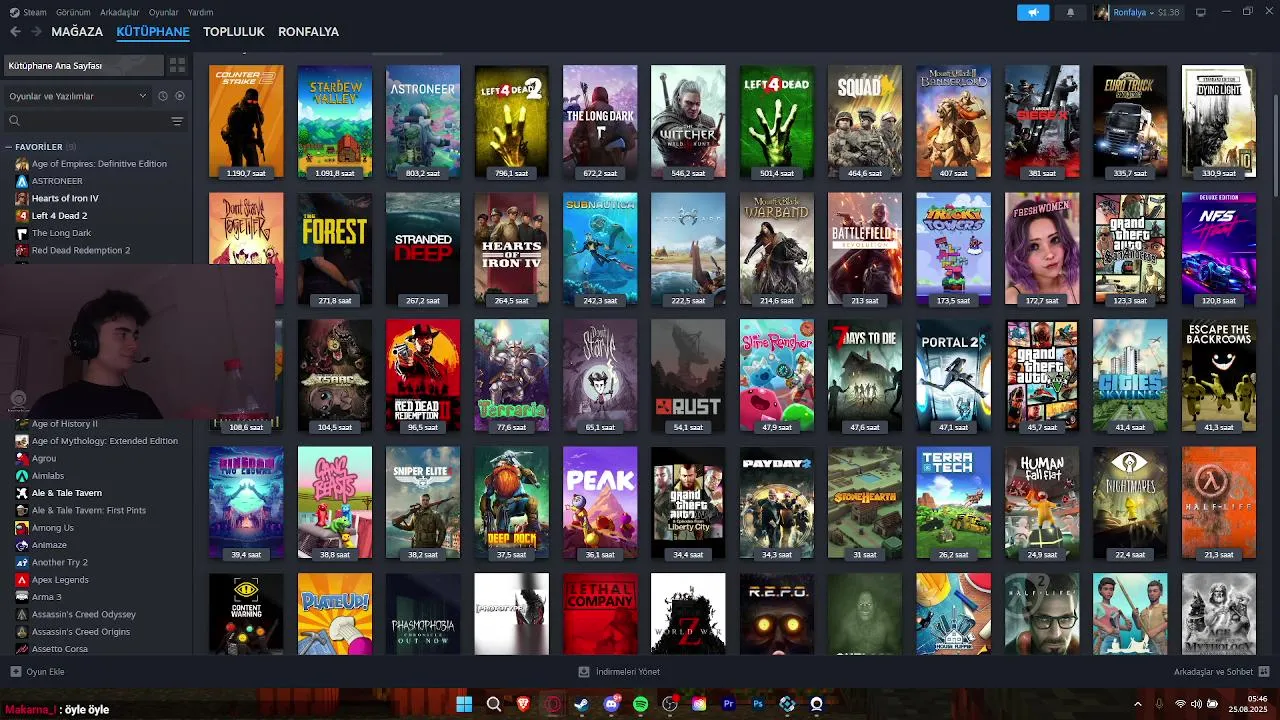Open the Subnautica cover
The width and height of the screenshot is (1280, 720).
click(x=600, y=249)
